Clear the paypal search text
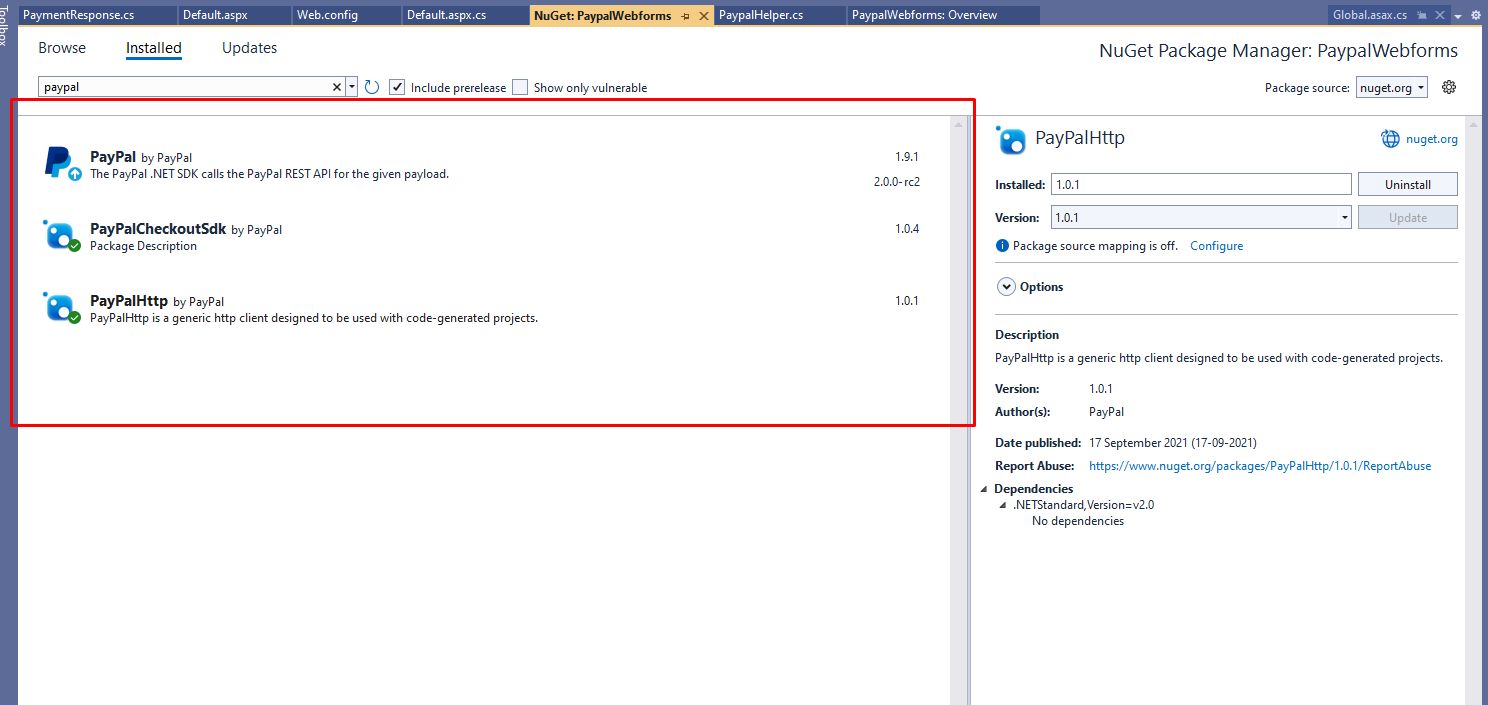 [x=337, y=87]
